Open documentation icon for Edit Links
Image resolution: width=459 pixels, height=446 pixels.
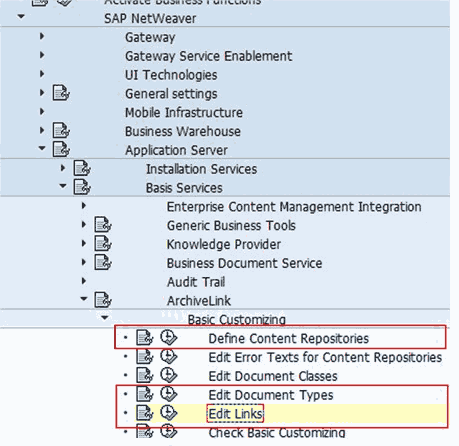tap(145, 413)
